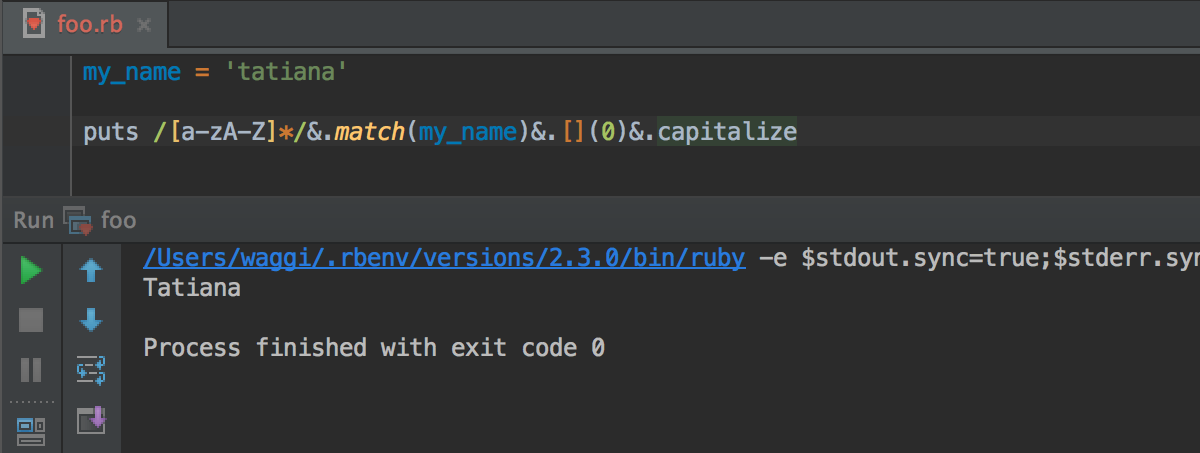Go down the stack trace with blue arrow
Viewport: 1200px width, 453px height.
point(91,320)
